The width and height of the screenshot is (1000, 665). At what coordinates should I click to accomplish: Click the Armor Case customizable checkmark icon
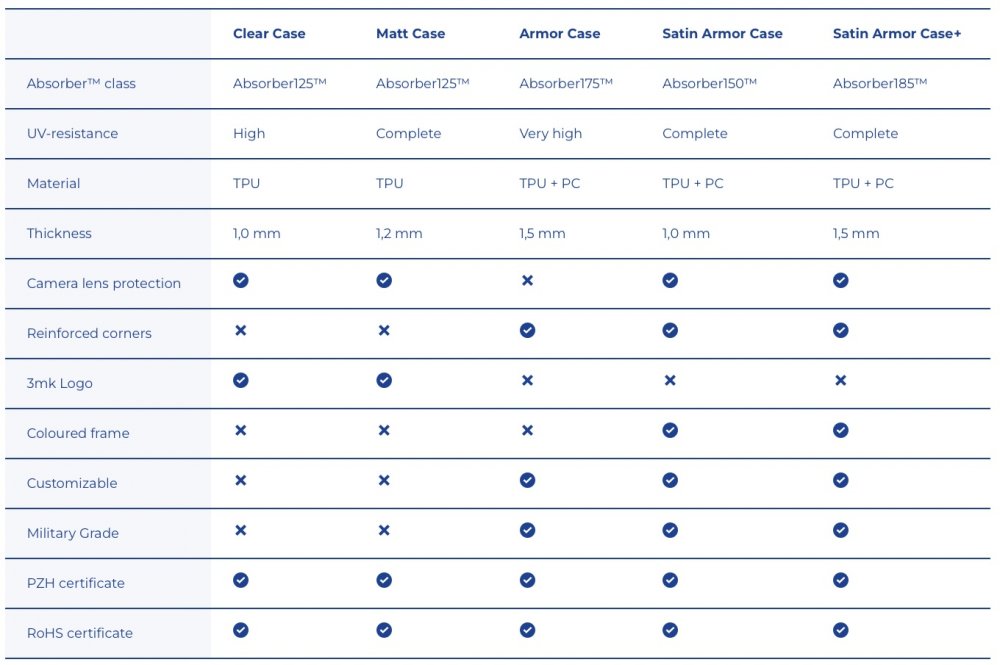pyautogui.click(x=527, y=480)
